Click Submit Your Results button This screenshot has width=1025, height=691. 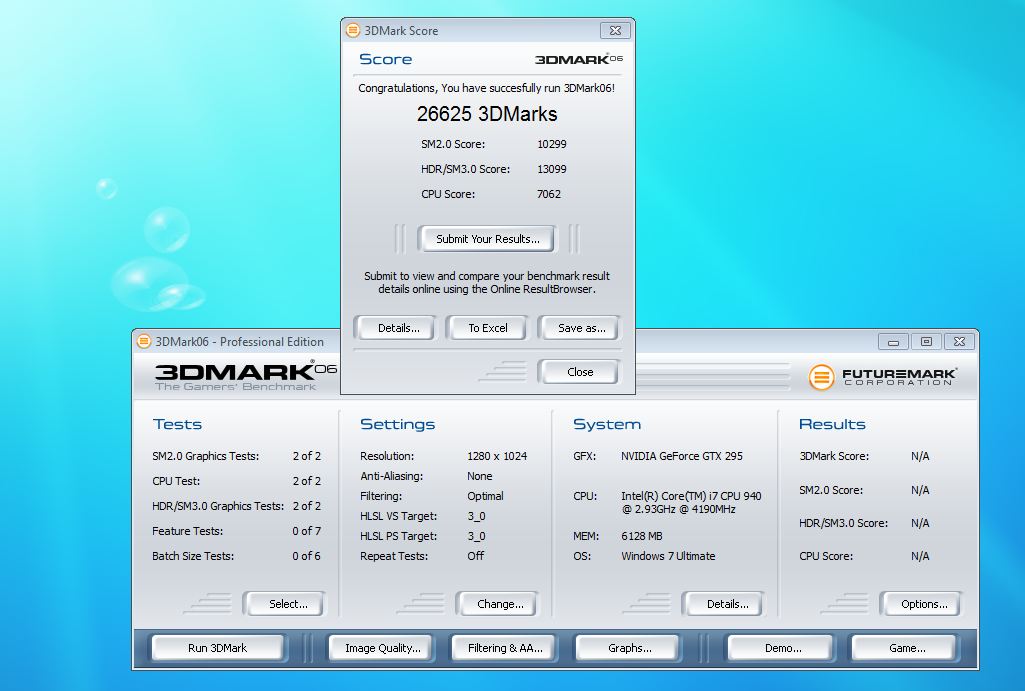click(x=488, y=239)
